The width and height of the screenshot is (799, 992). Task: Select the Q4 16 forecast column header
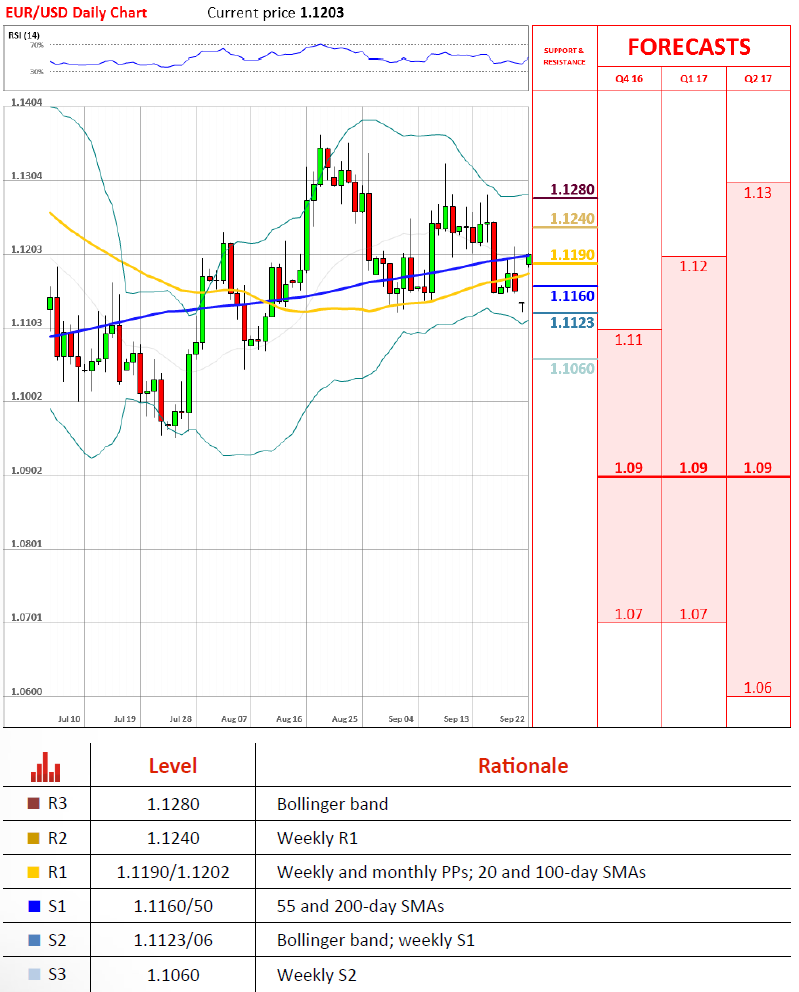629,78
